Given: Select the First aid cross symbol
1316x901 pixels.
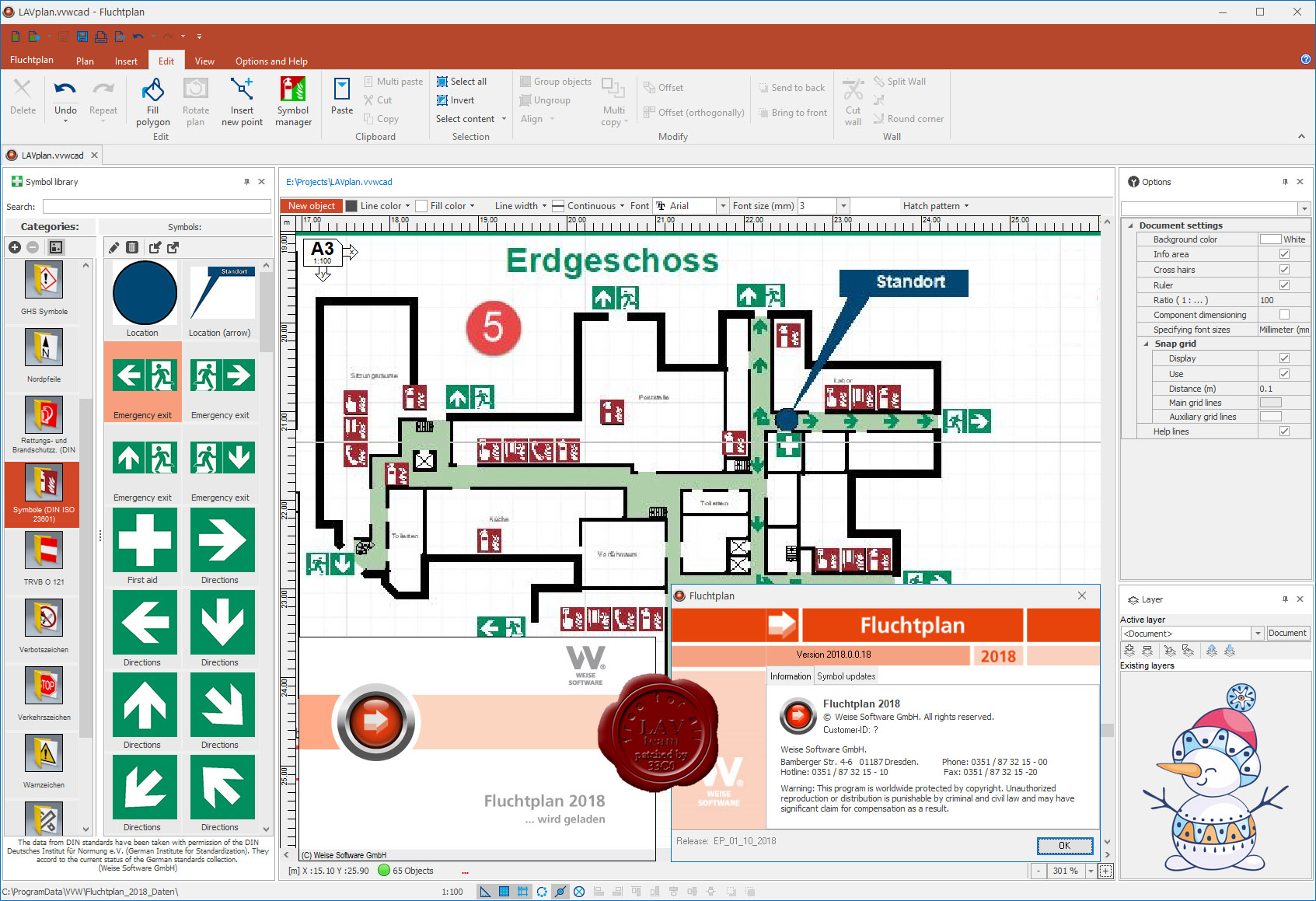Looking at the screenshot, I should click(145, 540).
